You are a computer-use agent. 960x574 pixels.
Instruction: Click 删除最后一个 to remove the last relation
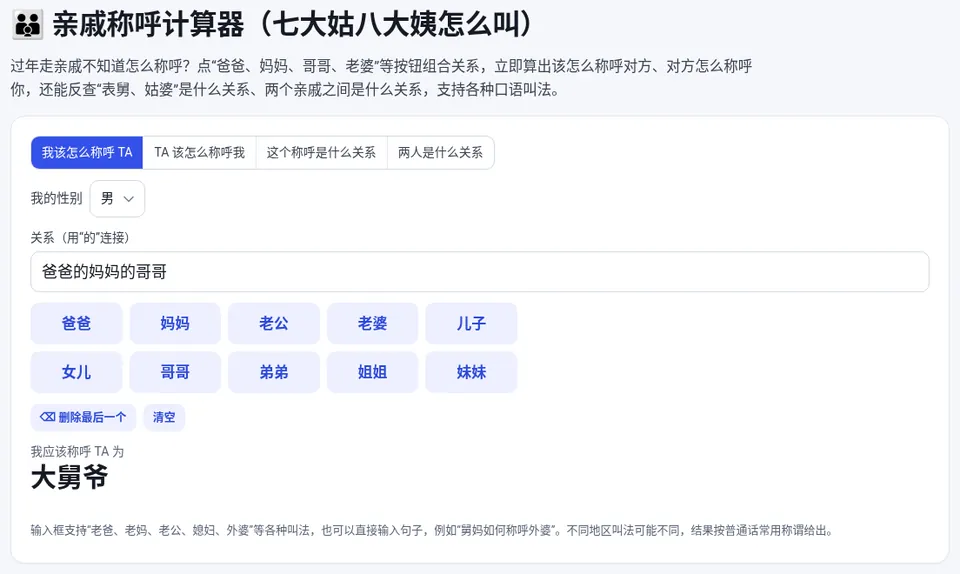[x=83, y=417]
